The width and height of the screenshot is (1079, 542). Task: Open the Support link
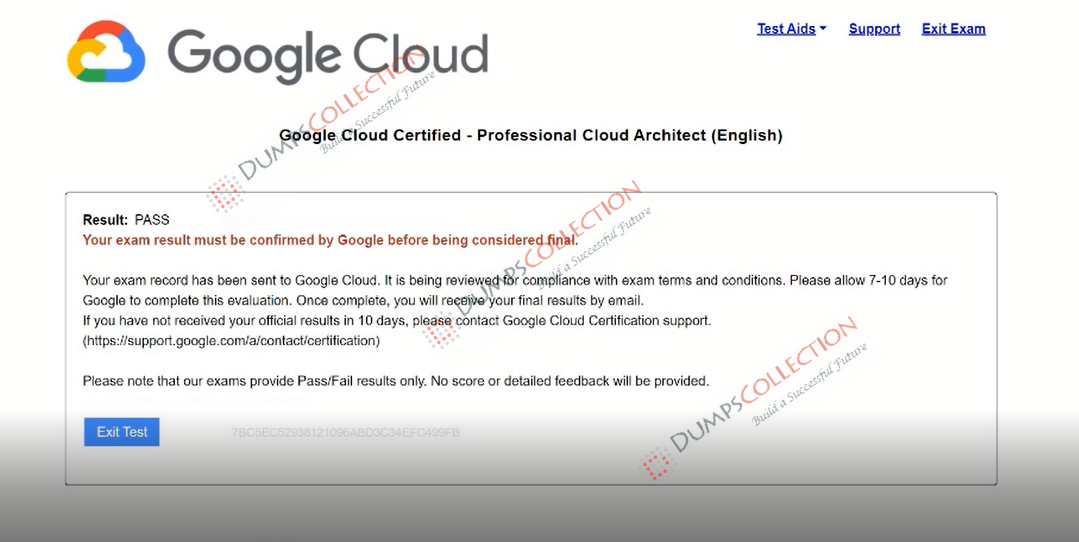click(874, 29)
